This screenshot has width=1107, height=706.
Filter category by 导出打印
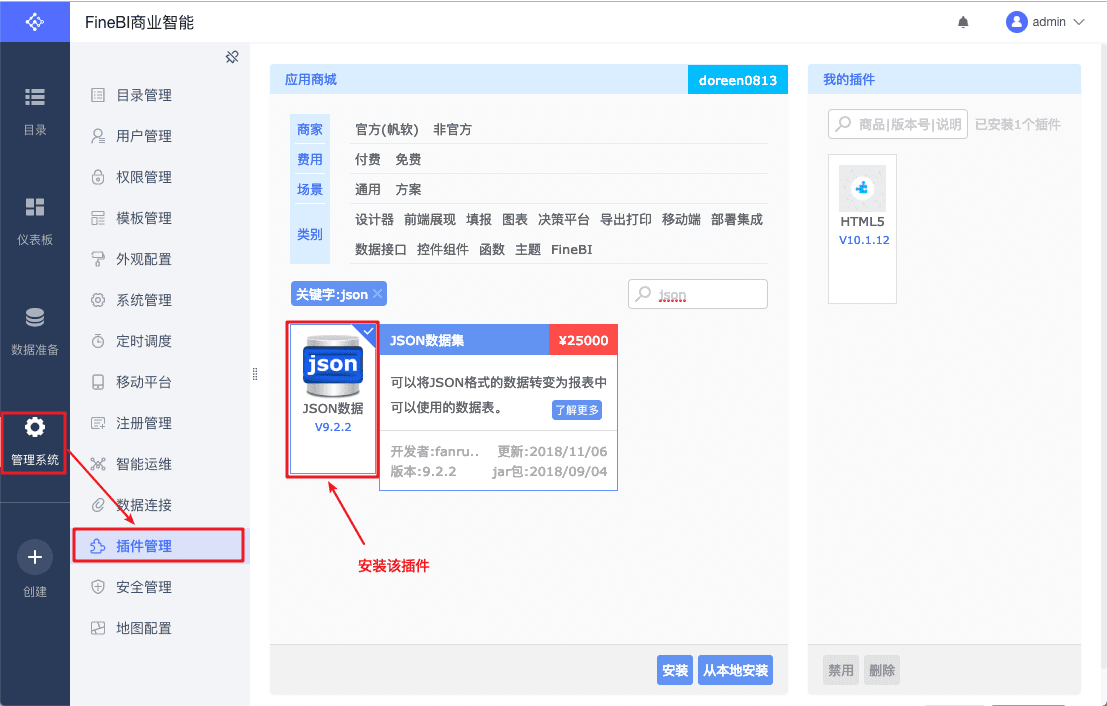626,220
